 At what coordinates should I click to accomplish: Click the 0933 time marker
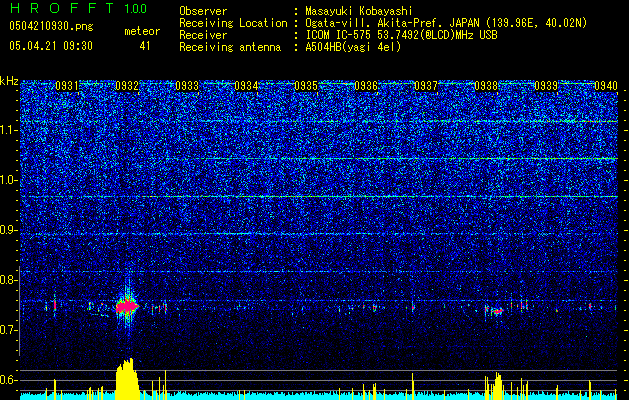click(x=187, y=86)
